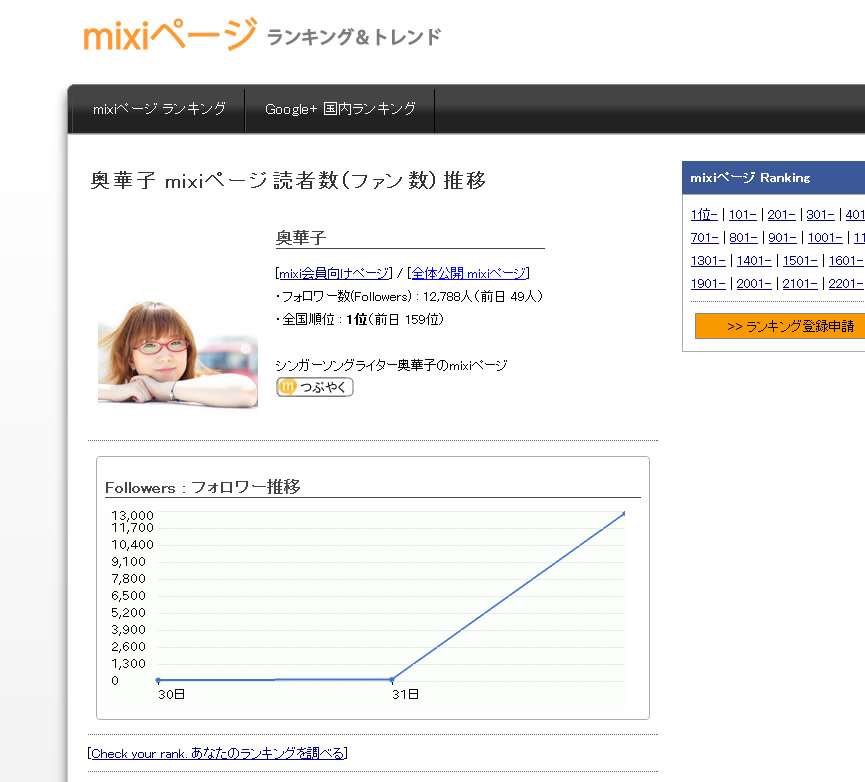This screenshot has width=865, height=782.
Task: Click the mixiページ Ranking sidebar header
Action: pos(773,178)
